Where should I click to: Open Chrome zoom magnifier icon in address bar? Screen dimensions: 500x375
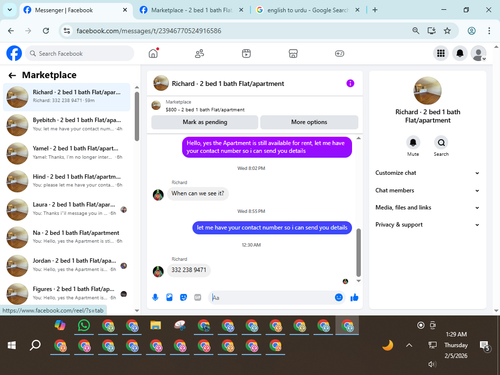point(415,31)
